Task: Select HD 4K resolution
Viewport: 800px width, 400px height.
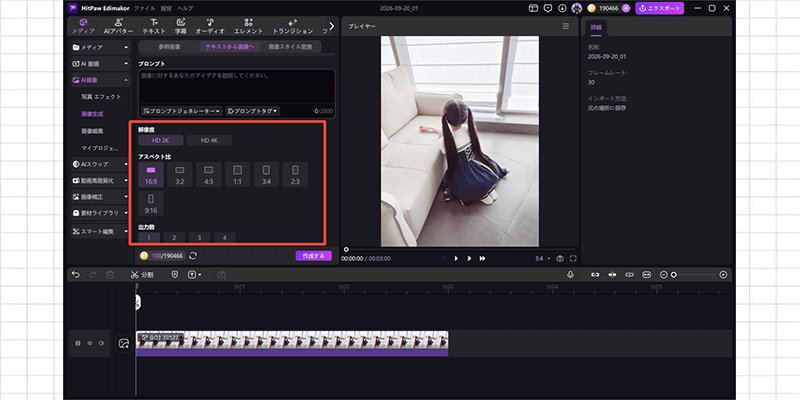Action: coord(209,140)
